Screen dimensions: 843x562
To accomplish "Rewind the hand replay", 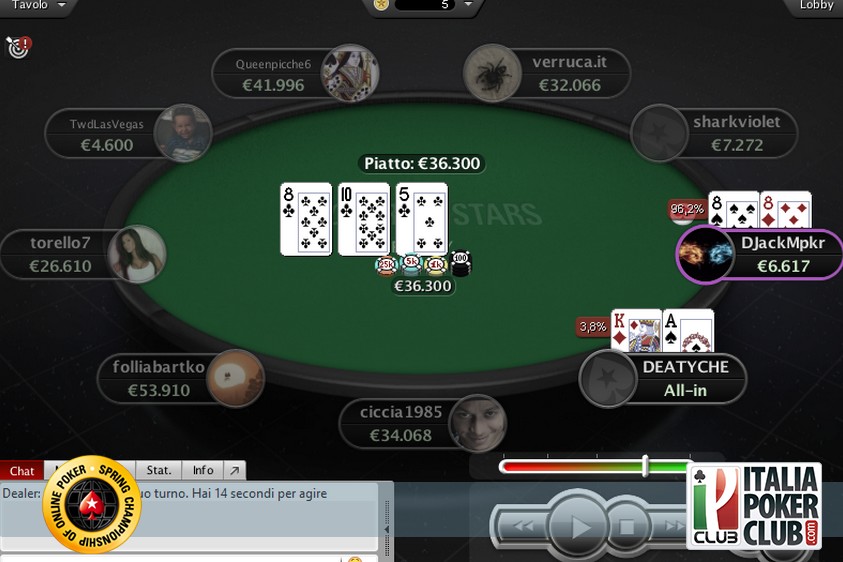I will point(523,526).
